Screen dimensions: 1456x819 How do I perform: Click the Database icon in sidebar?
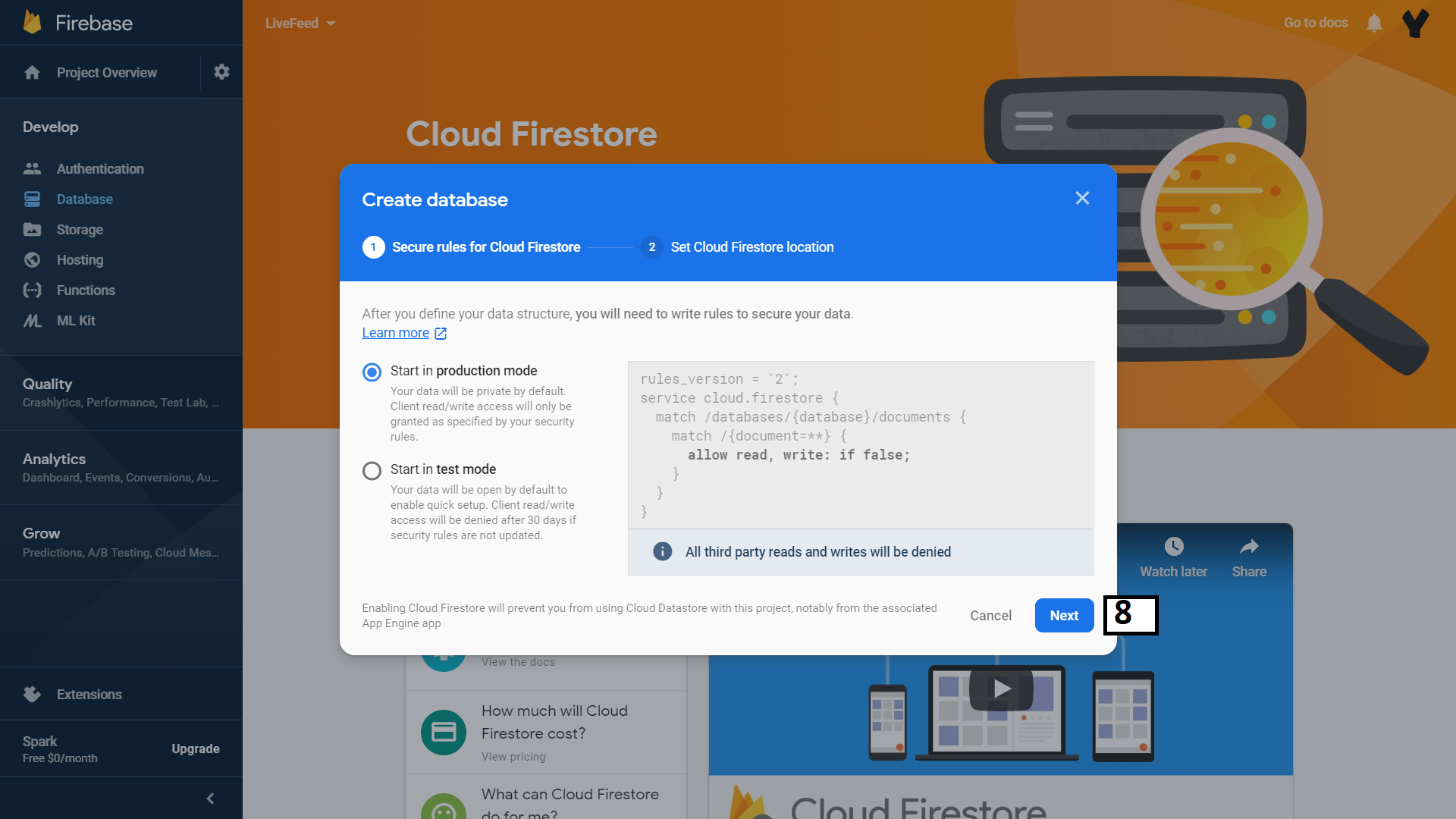coord(32,199)
